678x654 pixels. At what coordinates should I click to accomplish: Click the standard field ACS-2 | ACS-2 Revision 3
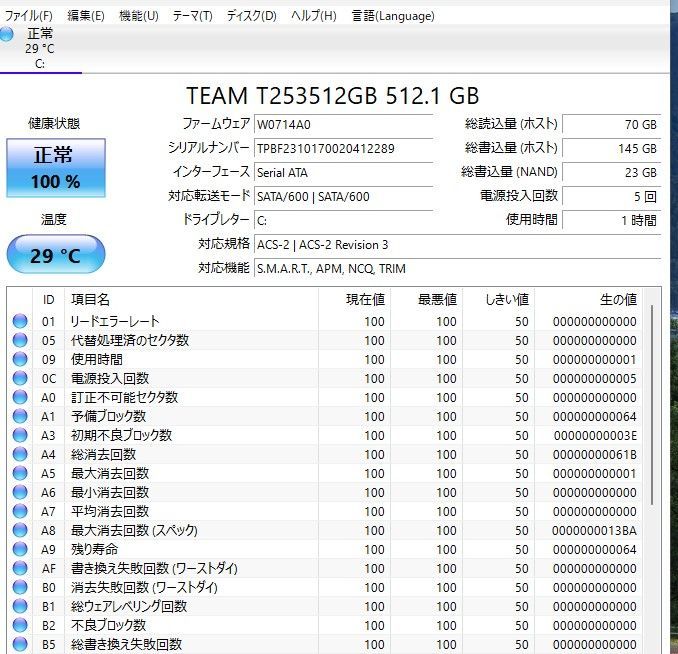[x=457, y=245]
